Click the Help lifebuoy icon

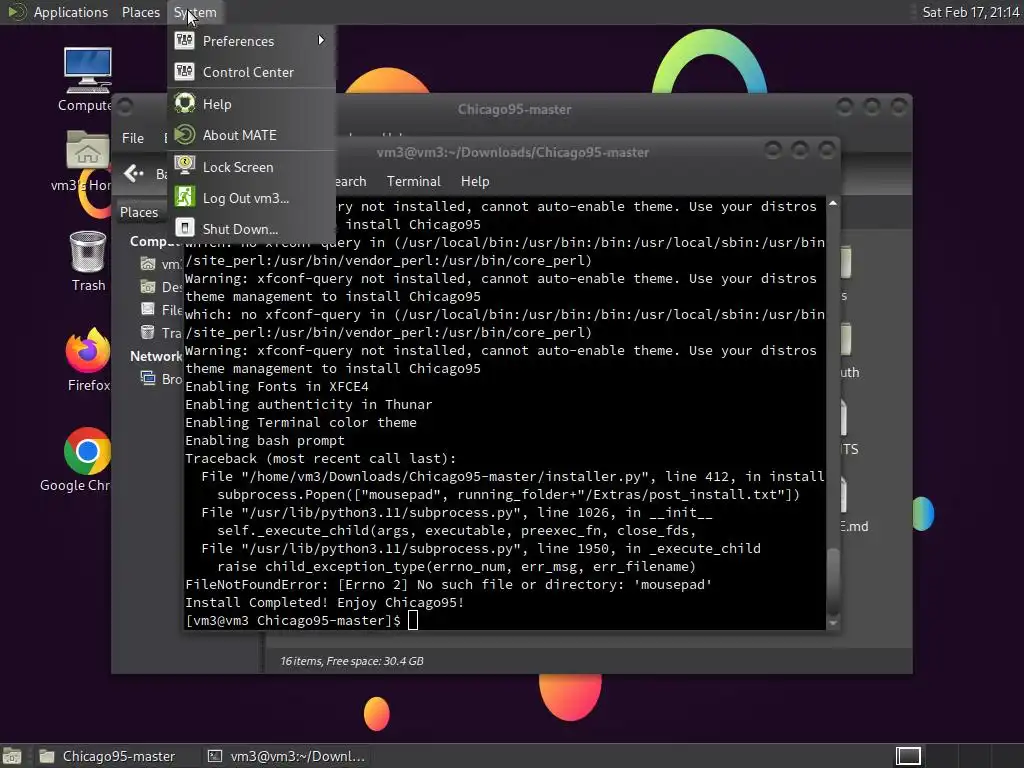[x=185, y=103]
